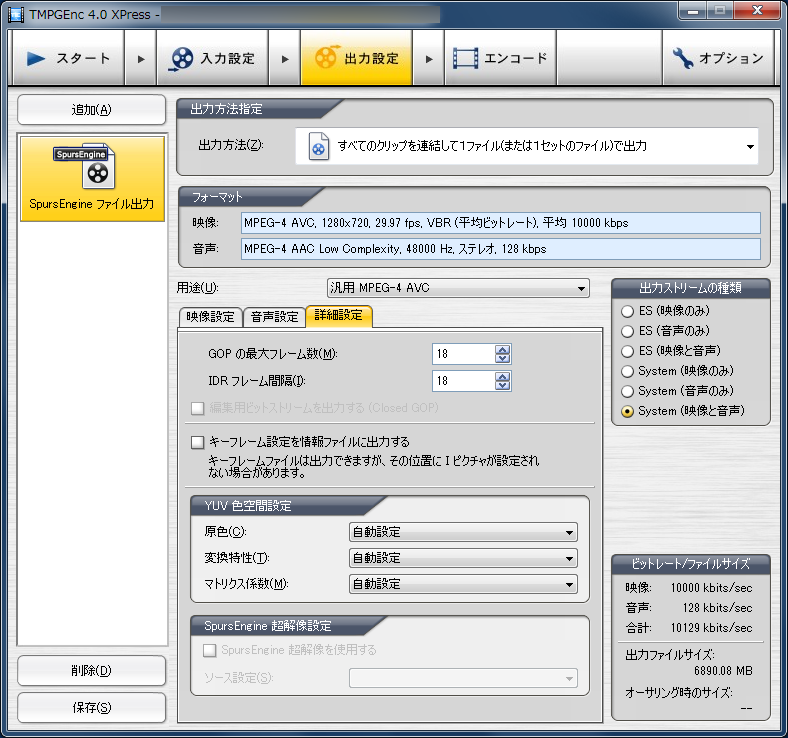
Task: Open the 変換特性(T) dropdown
Action: pyautogui.click(x=463, y=558)
